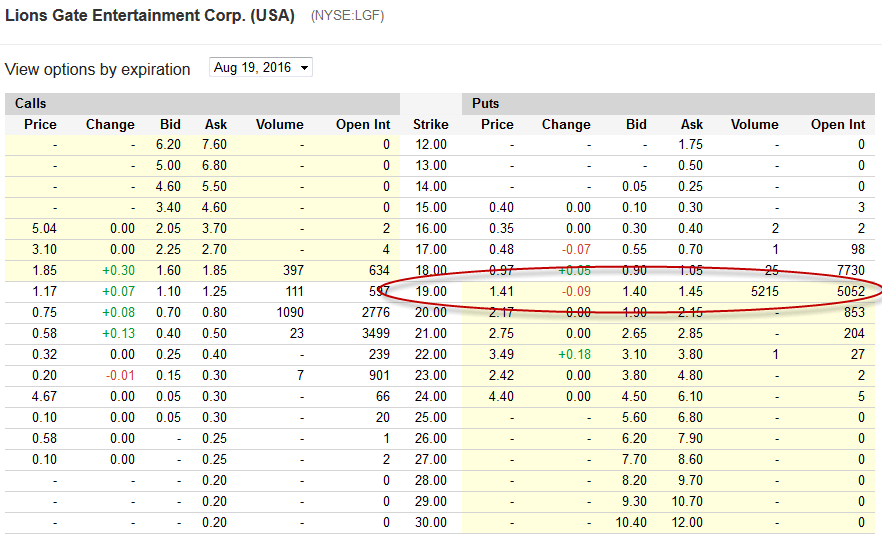This screenshot has width=882, height=542.
Task: Select strike price 25.00
Action: 431,417
